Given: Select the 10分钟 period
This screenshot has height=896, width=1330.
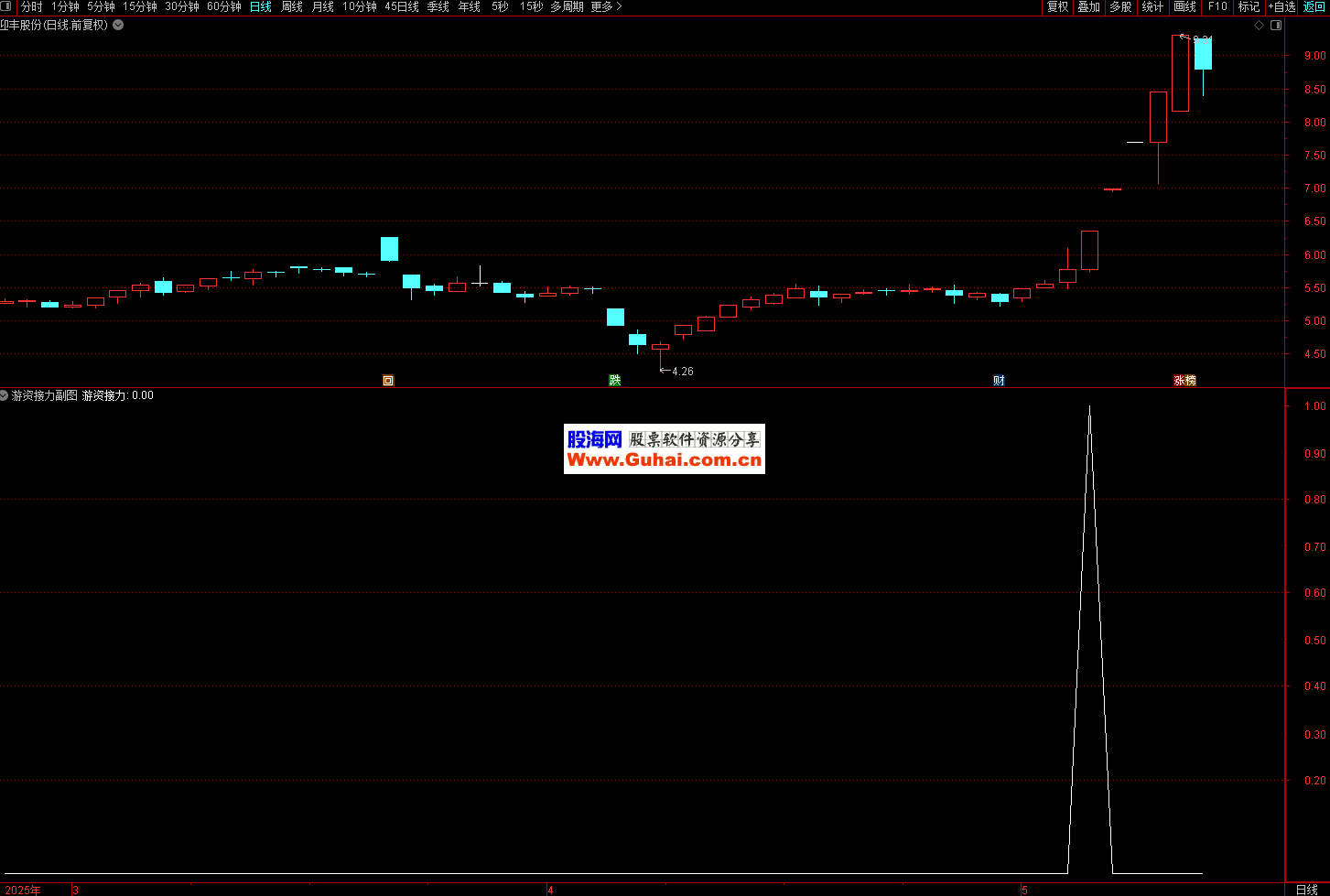Looking at the screenshot, I should [360, 6].
